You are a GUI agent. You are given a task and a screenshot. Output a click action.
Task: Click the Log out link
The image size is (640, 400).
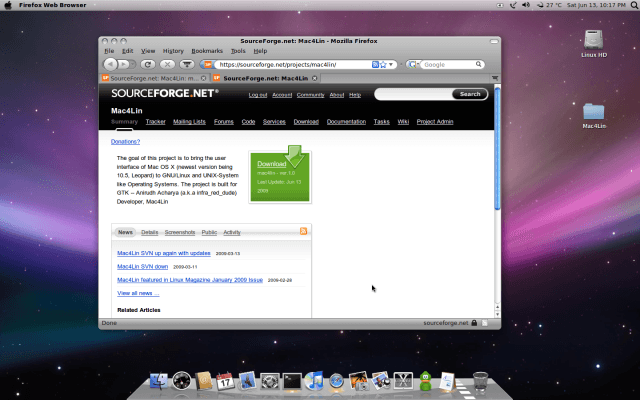pyautogui.click(x=258, y=95)
